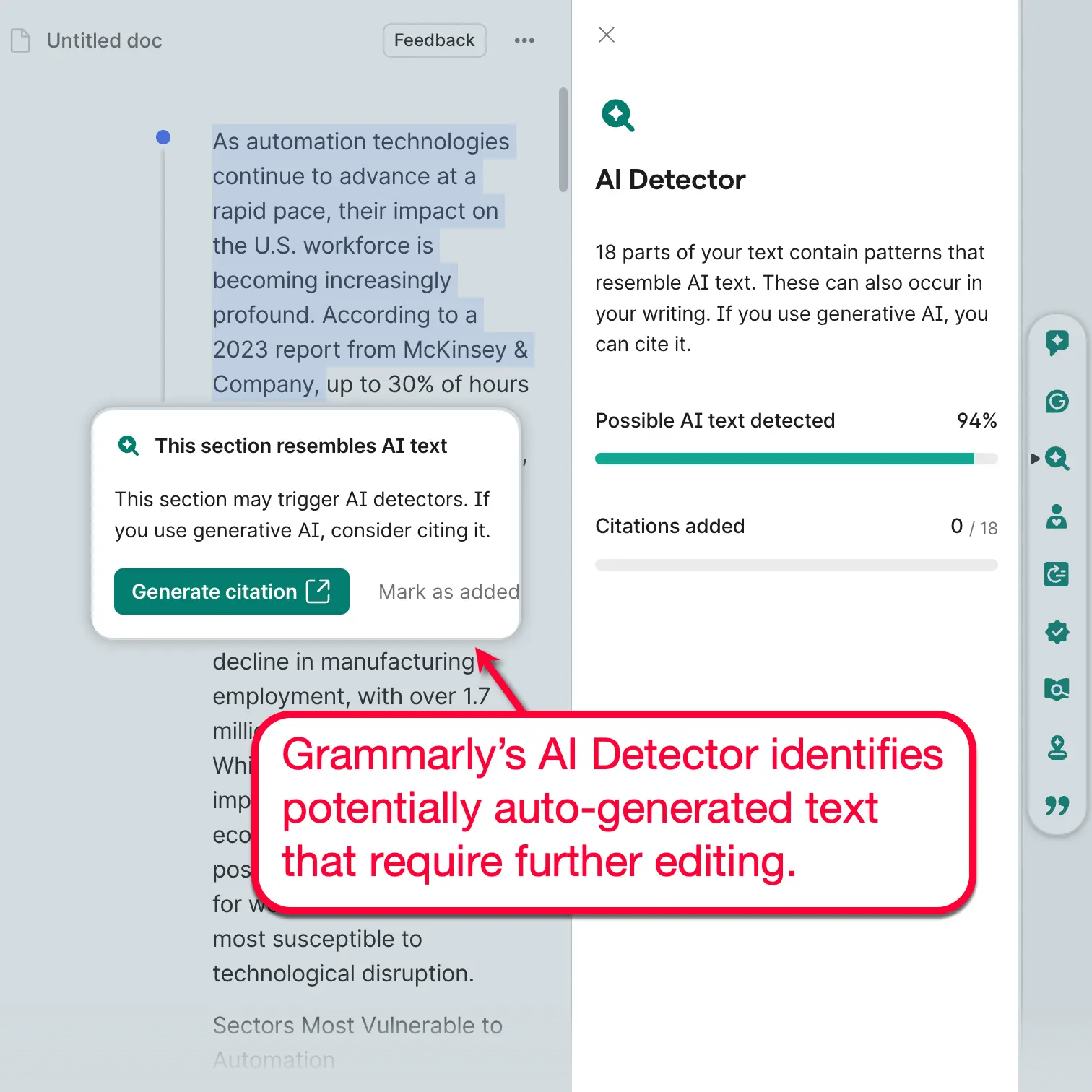
Task: Click Generate citation for the AI text section
Action: coord(231,591)
